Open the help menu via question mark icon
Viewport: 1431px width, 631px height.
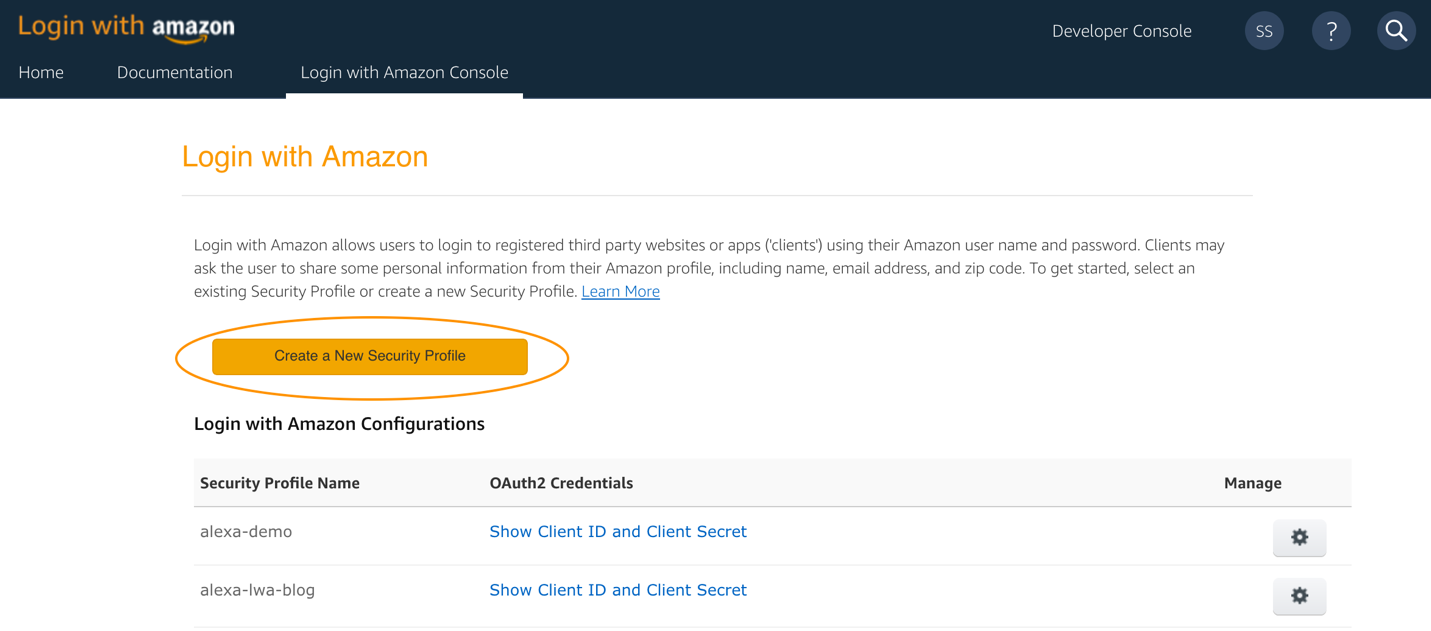pyautogui.click(x=1331, y=30)
